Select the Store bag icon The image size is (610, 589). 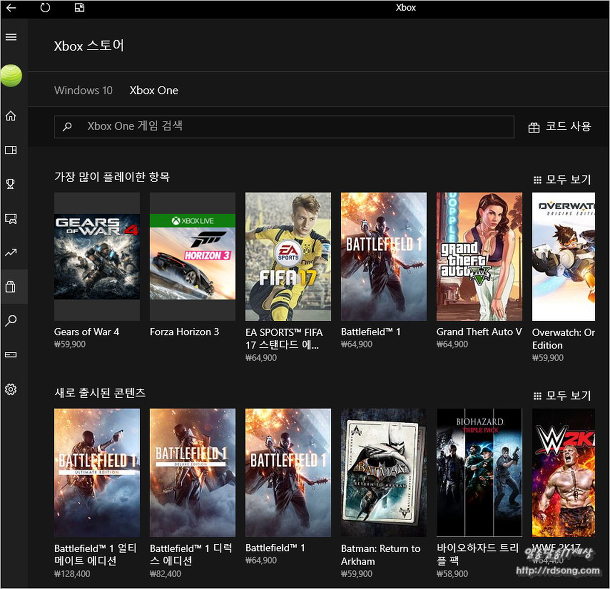11,287
